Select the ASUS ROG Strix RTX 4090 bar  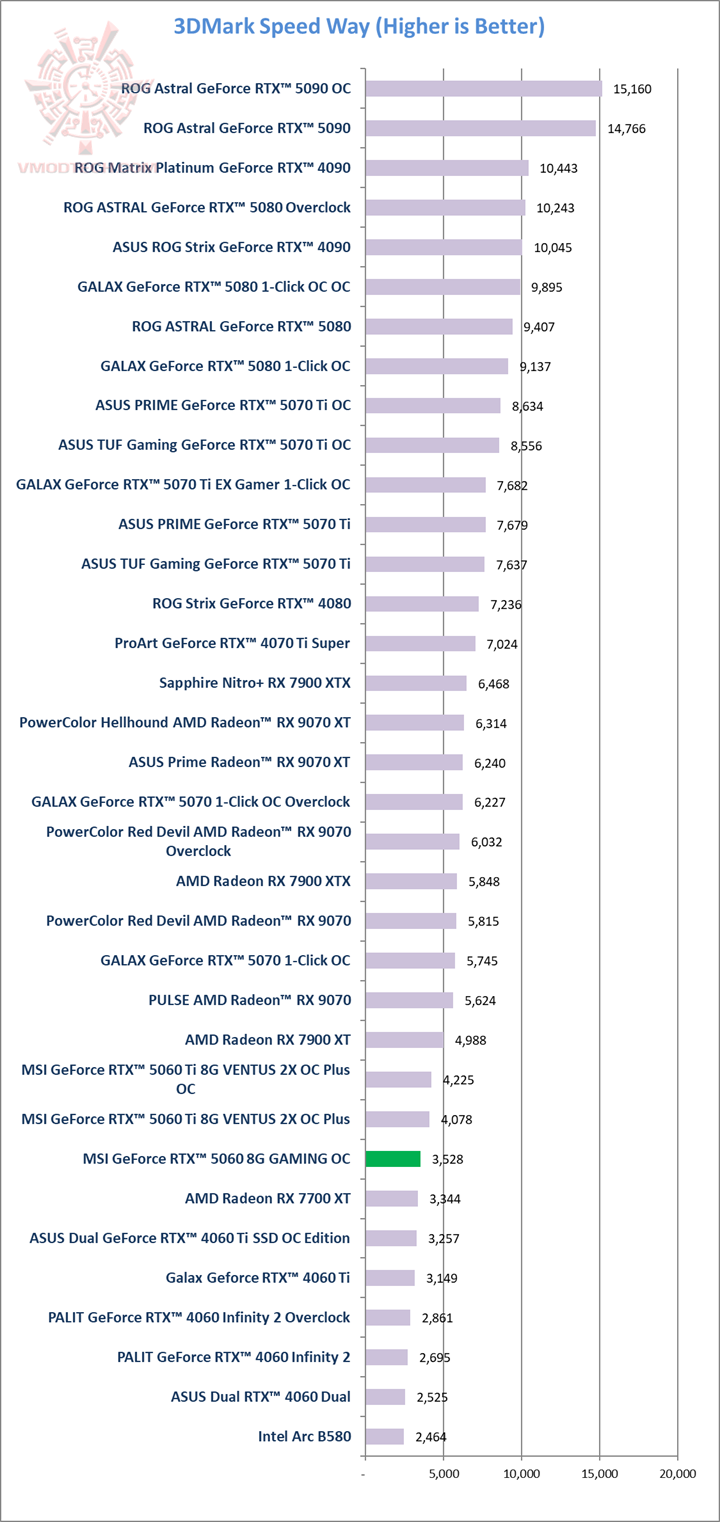click(443, 247)
